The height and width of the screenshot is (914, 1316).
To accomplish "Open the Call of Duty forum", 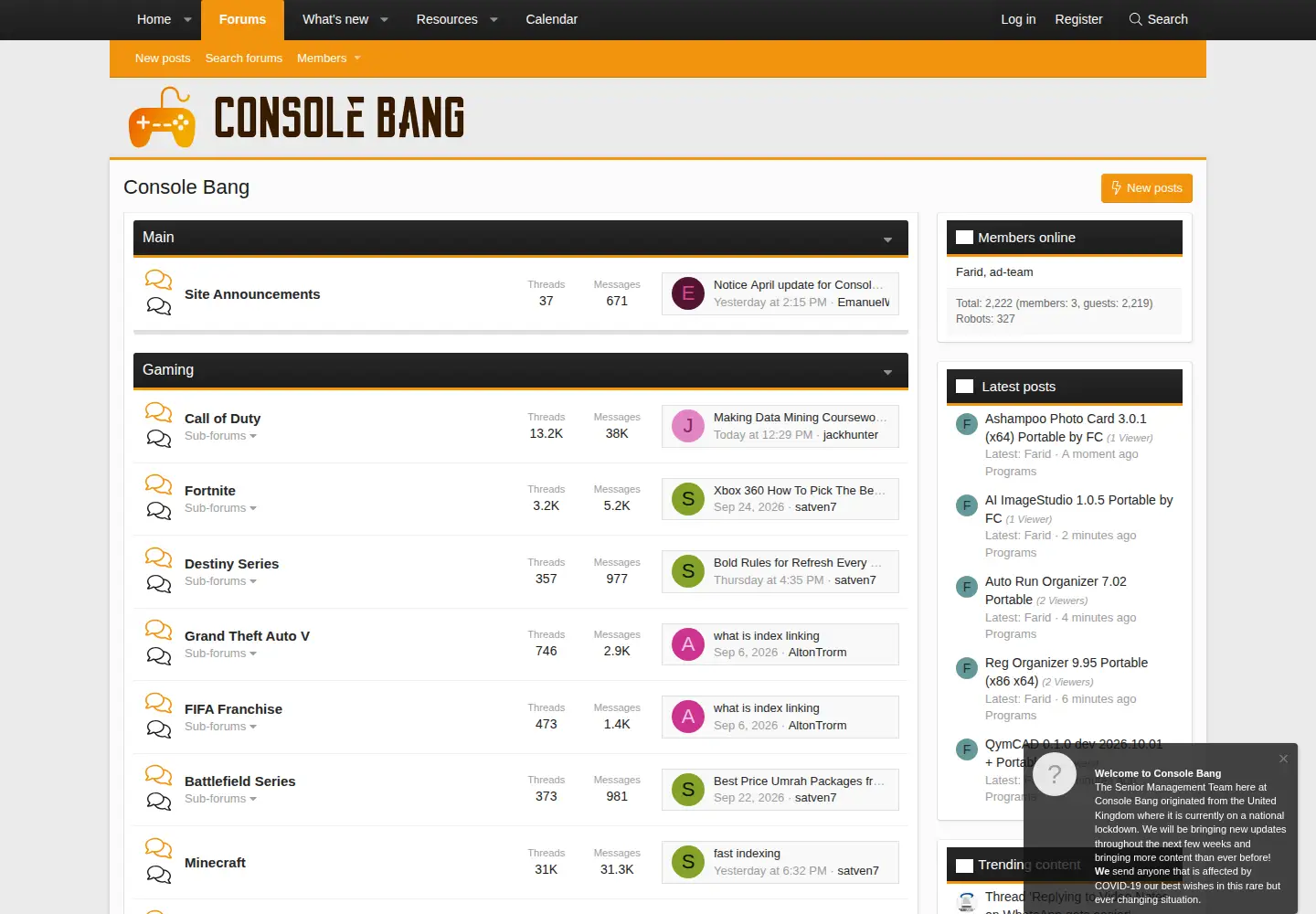I will tap(222, 419).
